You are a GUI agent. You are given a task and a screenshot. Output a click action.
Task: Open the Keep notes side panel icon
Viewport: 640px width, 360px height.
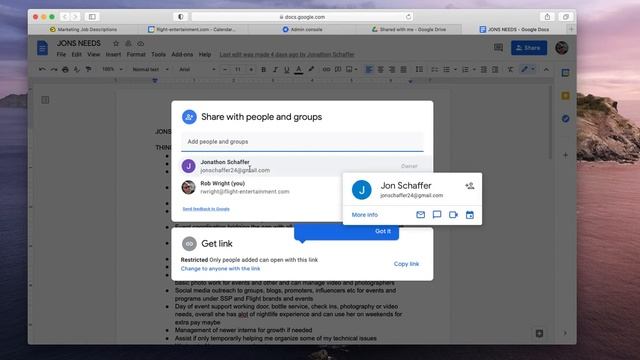(565, 96)
